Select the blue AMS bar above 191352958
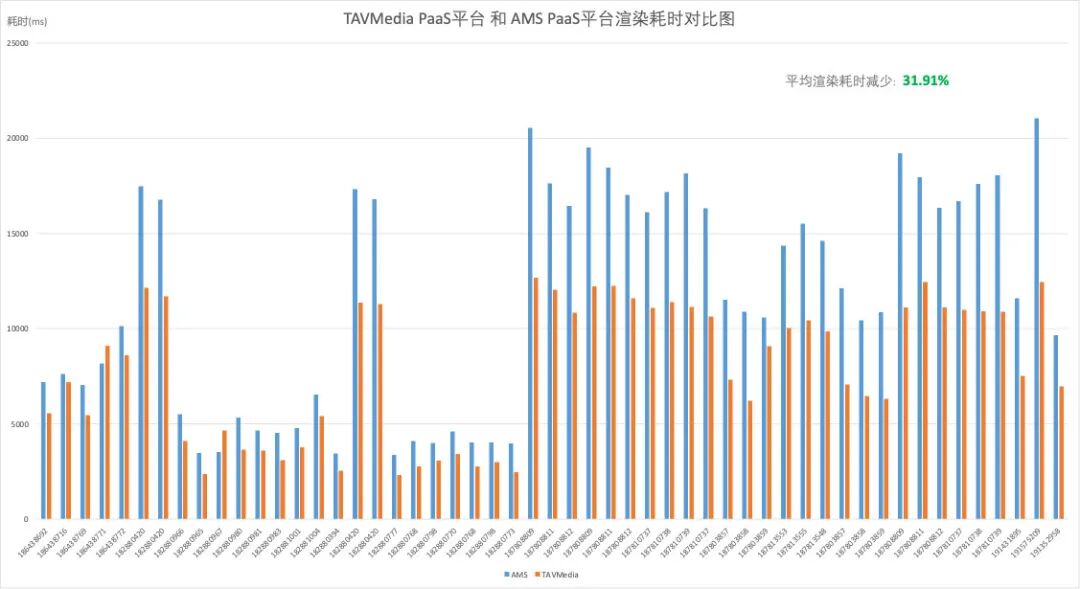 click(x=1056, y=427)
